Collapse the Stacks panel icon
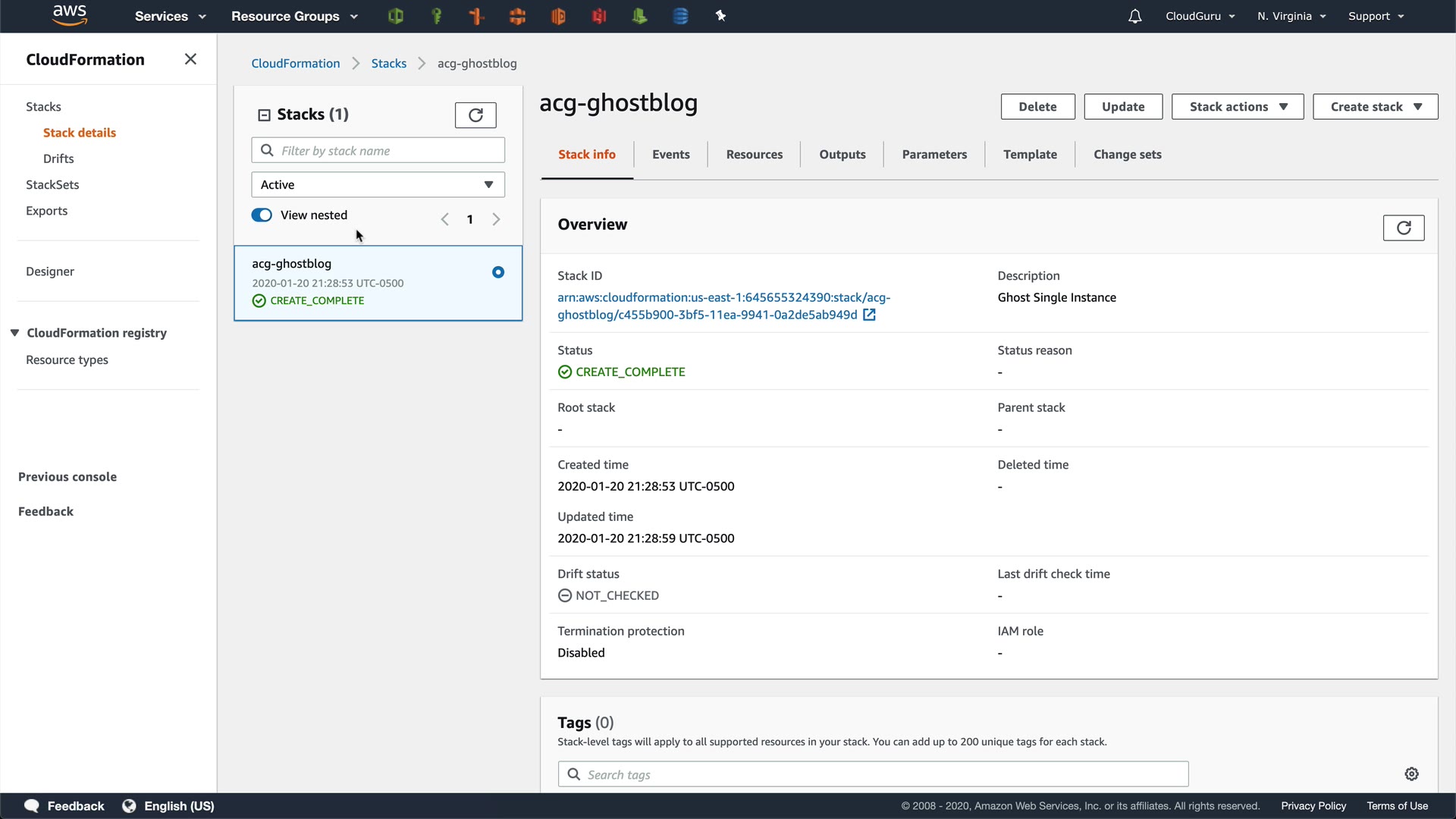The image size is (1456, 819). [264, 115]
